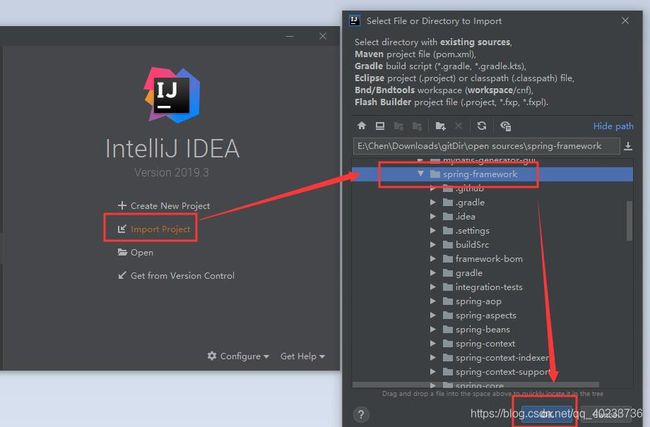Refresh the file tree
Screen dimensions: 650x427
(481, 126)
